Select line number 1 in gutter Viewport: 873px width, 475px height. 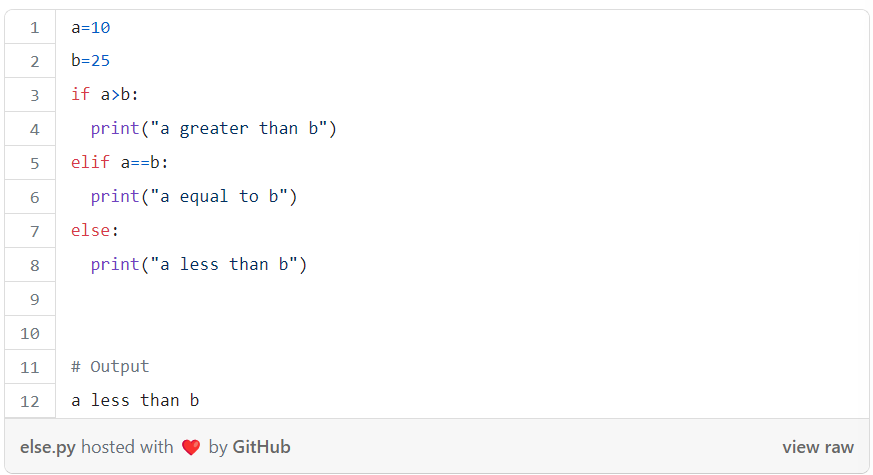pos(35,27)
